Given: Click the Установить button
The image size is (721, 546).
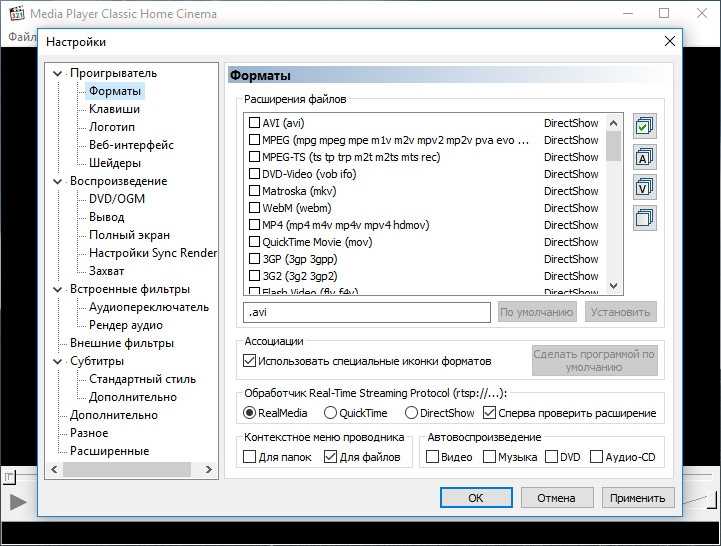Looking at the screenshot, I should pyautogui.click(x=620, y=312).
